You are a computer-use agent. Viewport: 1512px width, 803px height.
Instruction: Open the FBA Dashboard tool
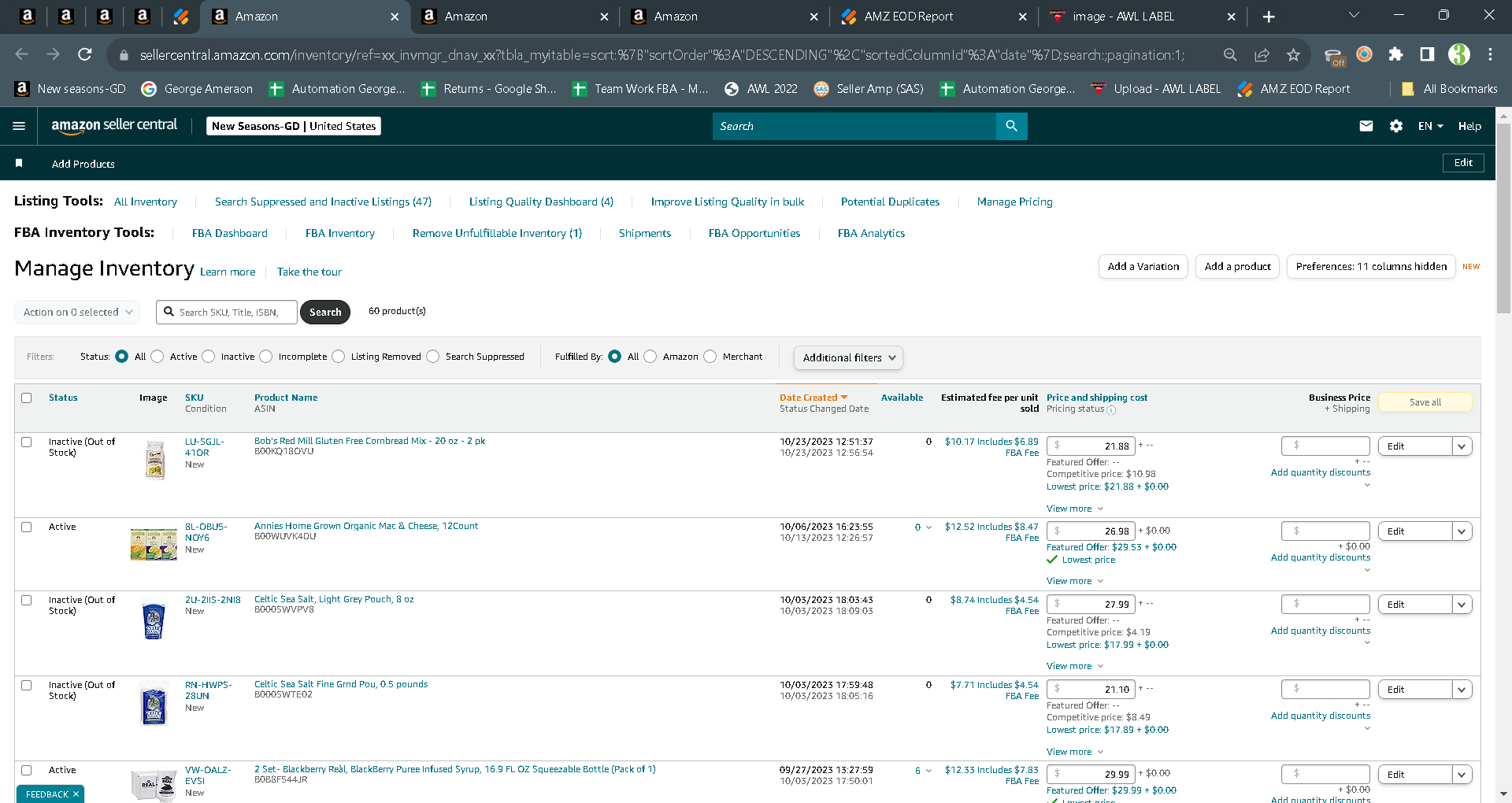[x=230, y=234]
